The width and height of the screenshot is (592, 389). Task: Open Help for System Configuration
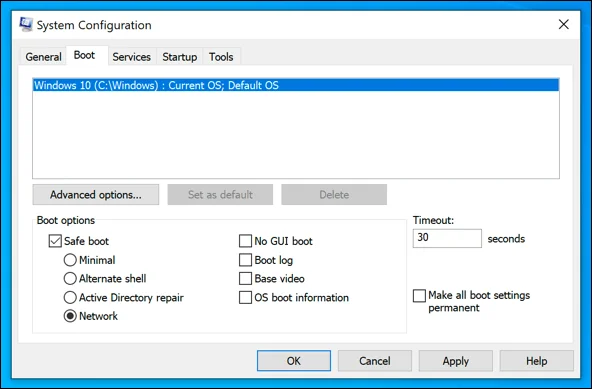coord(536,361)
